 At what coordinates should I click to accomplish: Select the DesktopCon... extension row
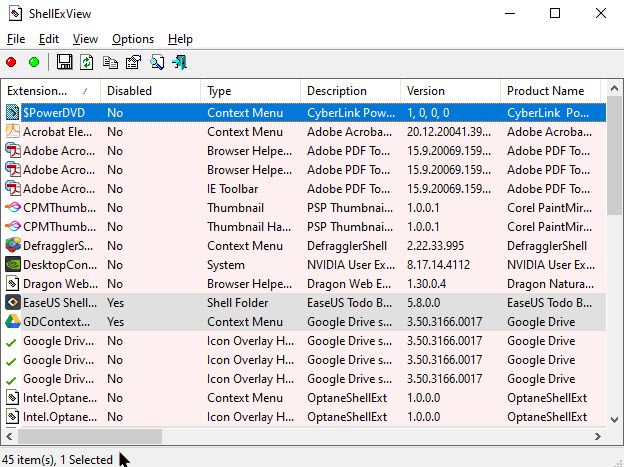pyautogui.click(x=305, y=265)
